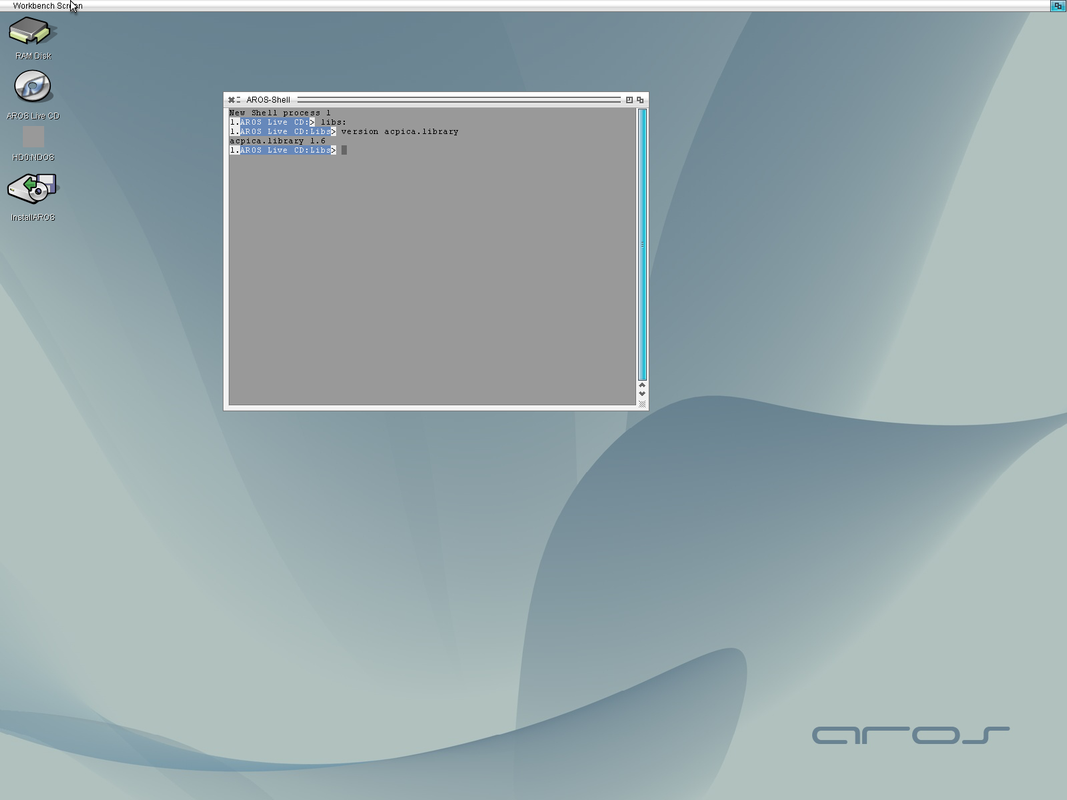Click the AROS-Shell window depth gadget

640,100
